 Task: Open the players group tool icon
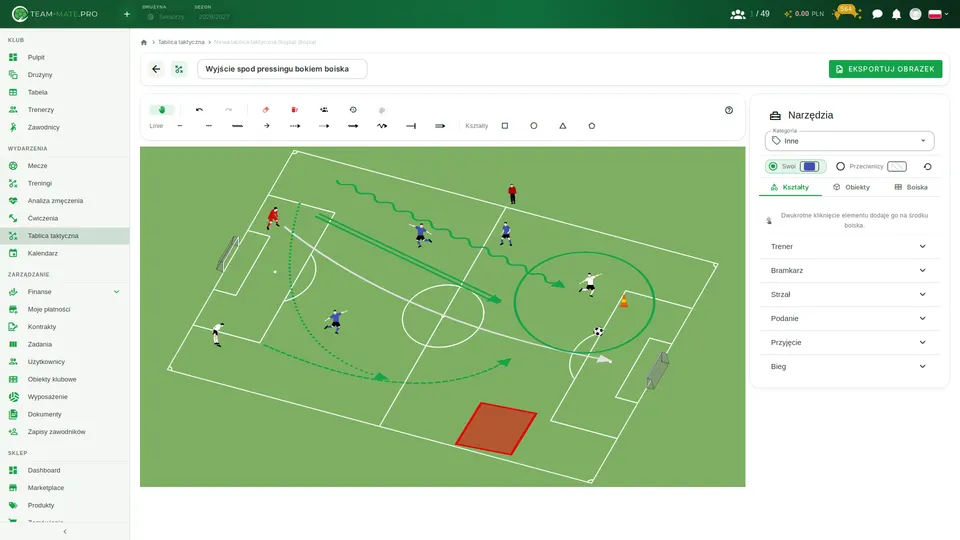324,110
